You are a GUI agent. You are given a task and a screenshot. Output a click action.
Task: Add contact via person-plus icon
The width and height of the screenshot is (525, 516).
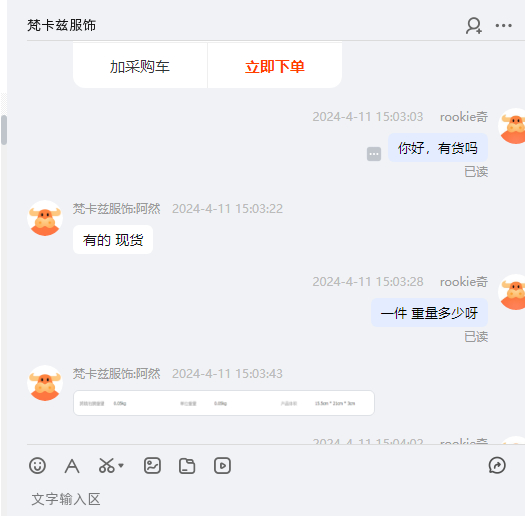474,25
